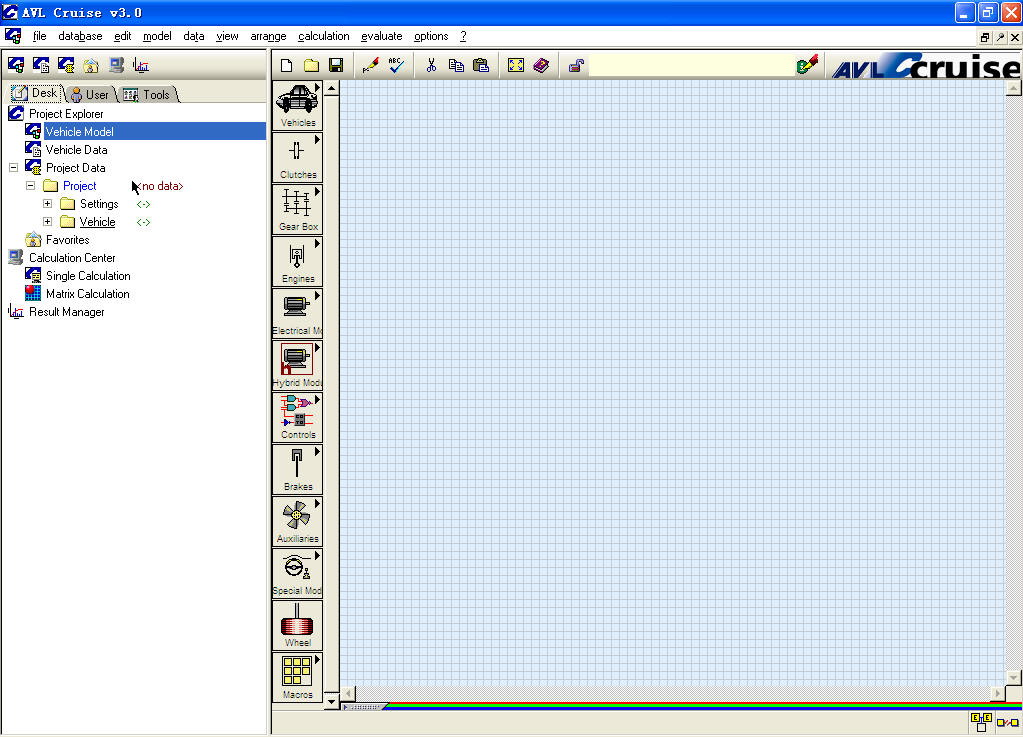Image resolution: width=1023 pixels, height=737 pixels.
Task: Open the file menu
Action: 39,37
